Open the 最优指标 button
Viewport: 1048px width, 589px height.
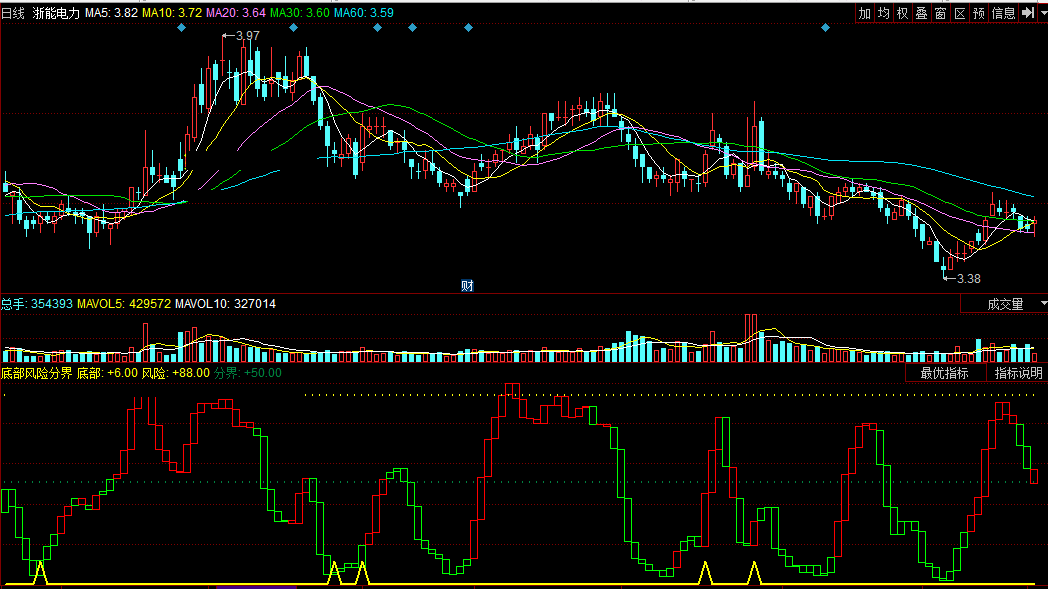tap(944, 373)
